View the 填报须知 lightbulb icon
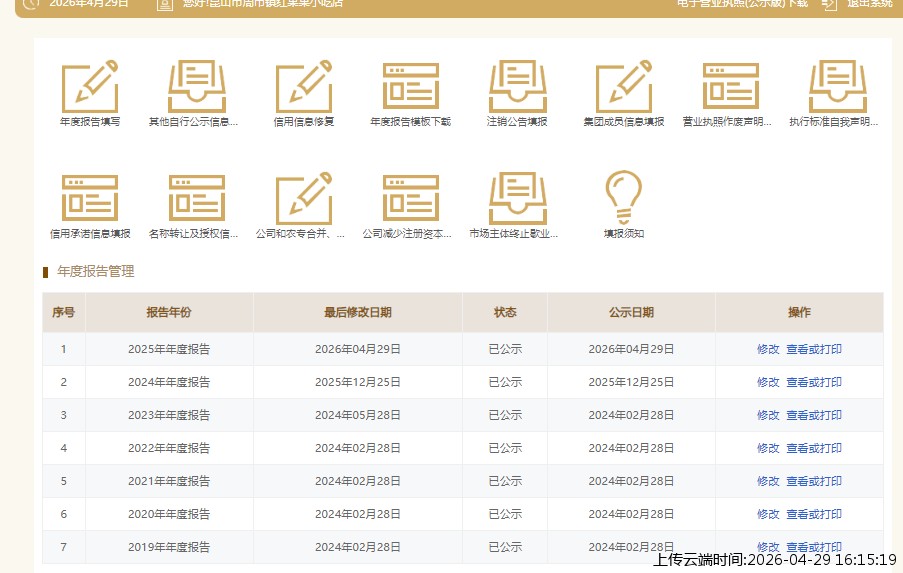Image resolution: width=903 pixels, height=573 pixels. (624, 198)
